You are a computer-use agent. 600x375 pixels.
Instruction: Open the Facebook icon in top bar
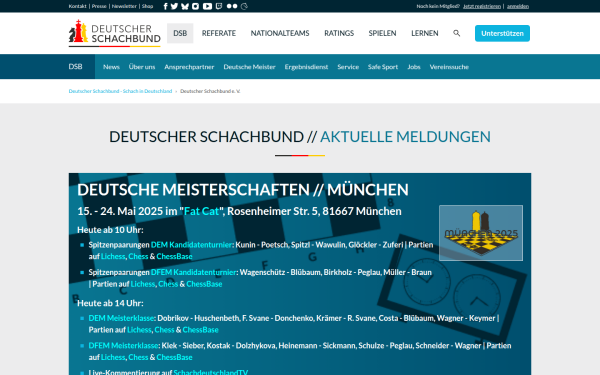coord(165,6)
